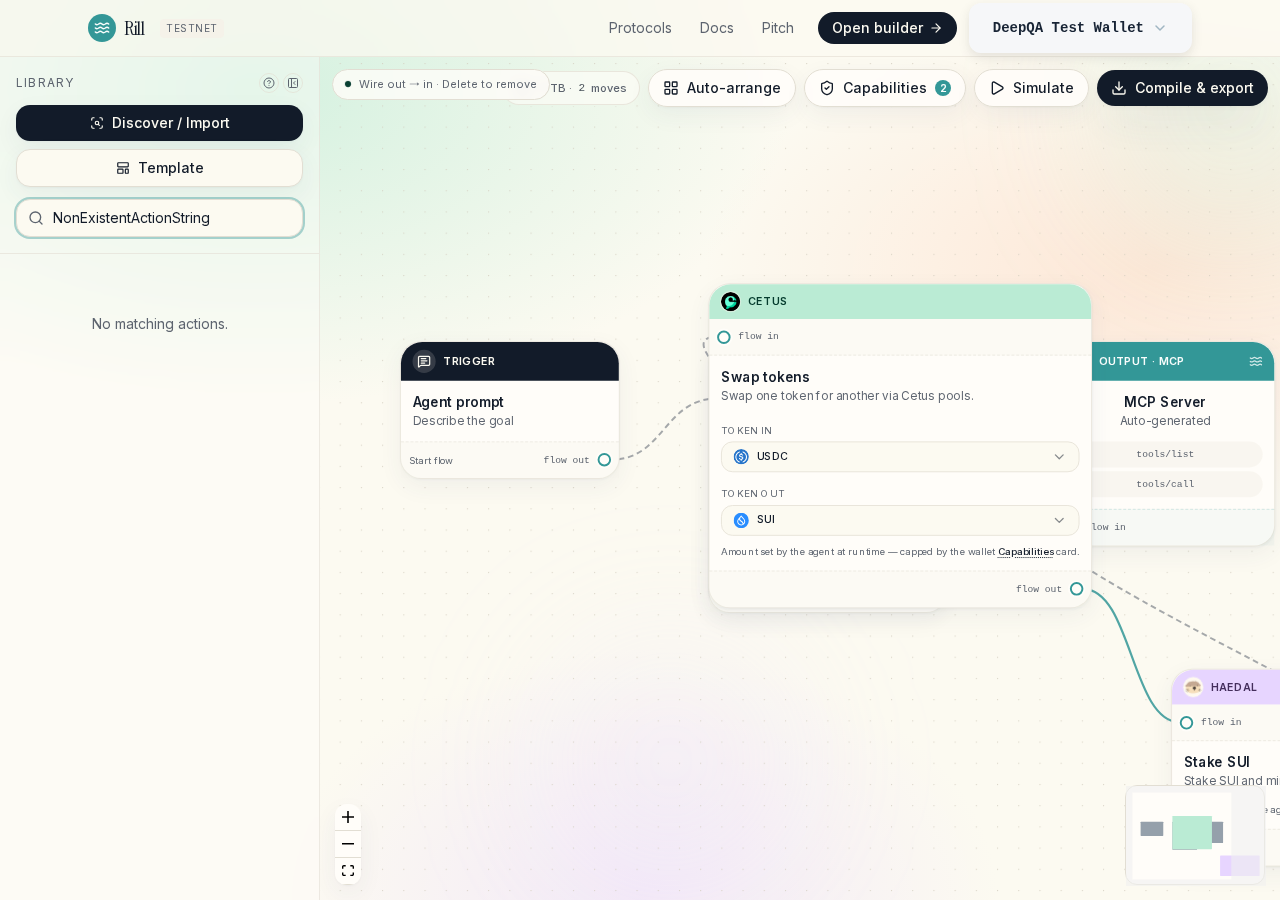Select the tools/list entry in MCP Server
The height and width of the screenshot is (900, 1280).
tap(1165, 454)
